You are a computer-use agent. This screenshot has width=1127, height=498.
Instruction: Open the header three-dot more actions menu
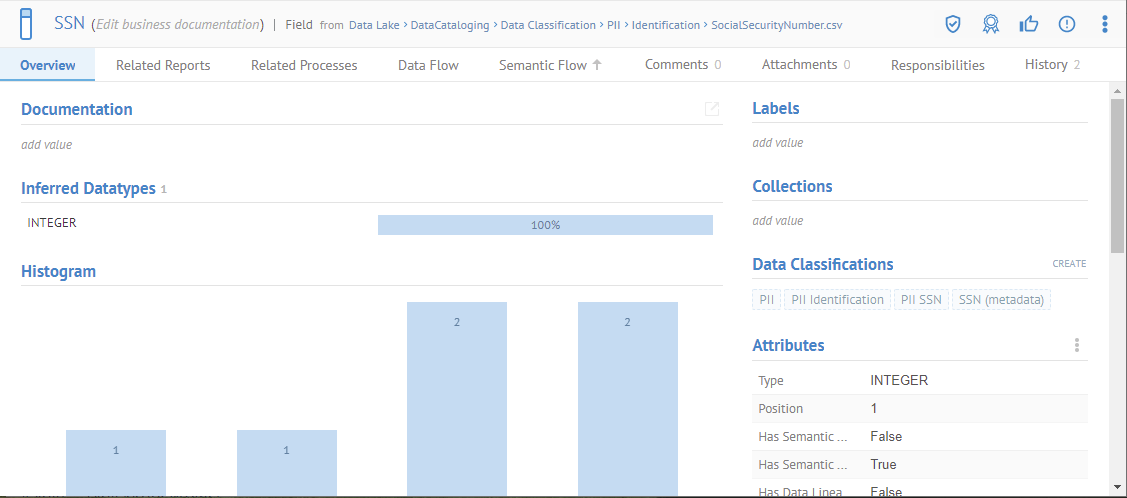click(x=1104, y=24)
